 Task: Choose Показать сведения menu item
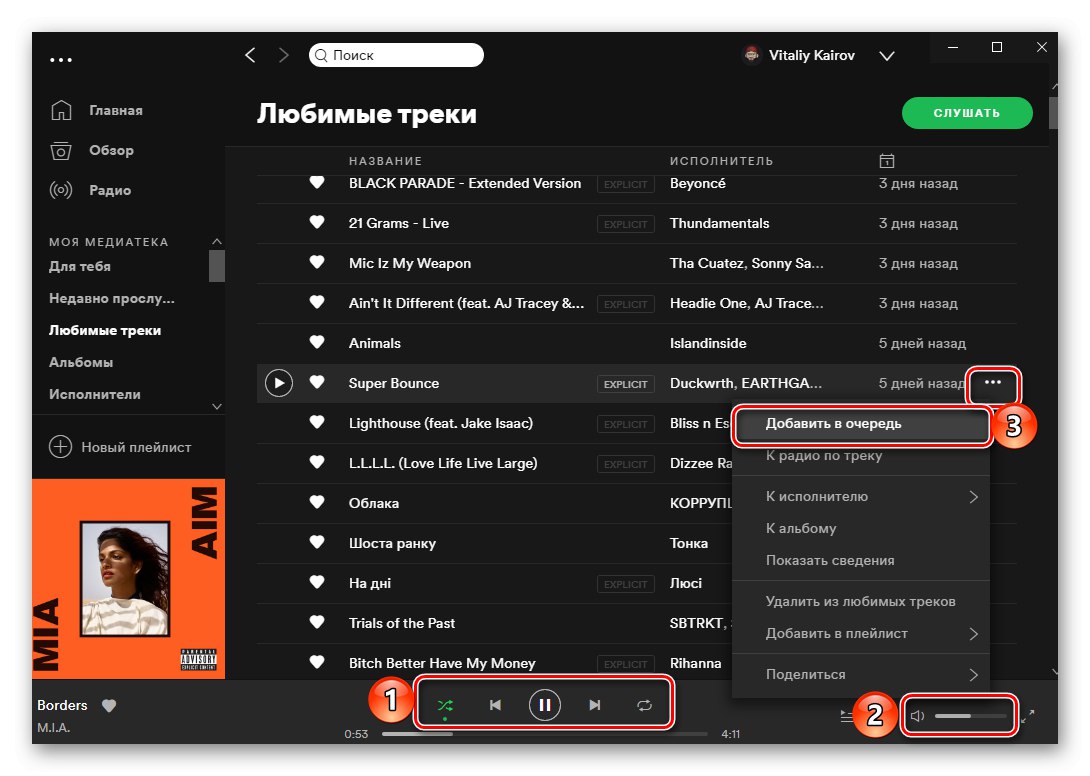861,560
